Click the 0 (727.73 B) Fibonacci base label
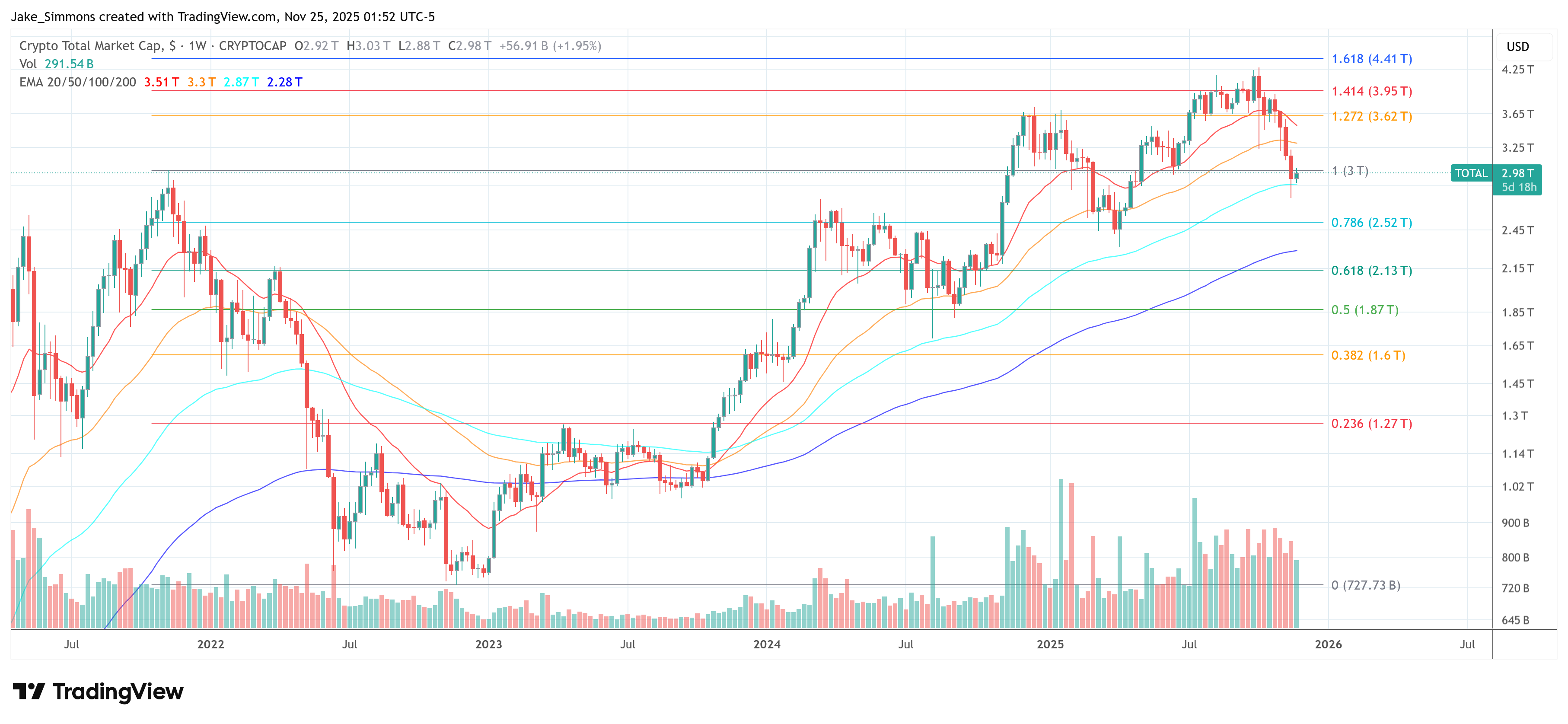Image resolution: width=1568 pixels, height=724 pixels. tap(1365, 585)
